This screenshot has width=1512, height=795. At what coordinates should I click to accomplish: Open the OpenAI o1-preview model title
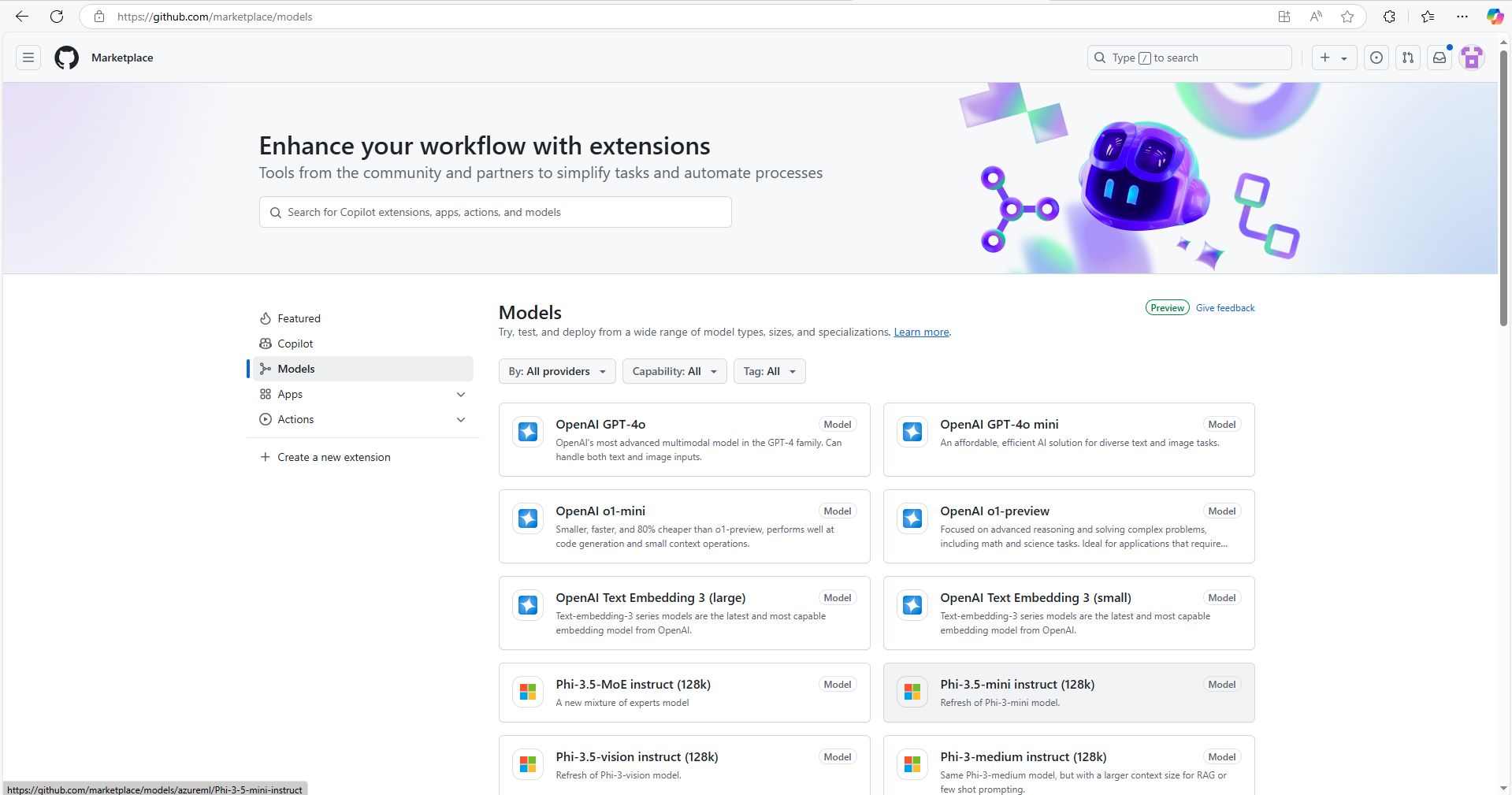994,511
